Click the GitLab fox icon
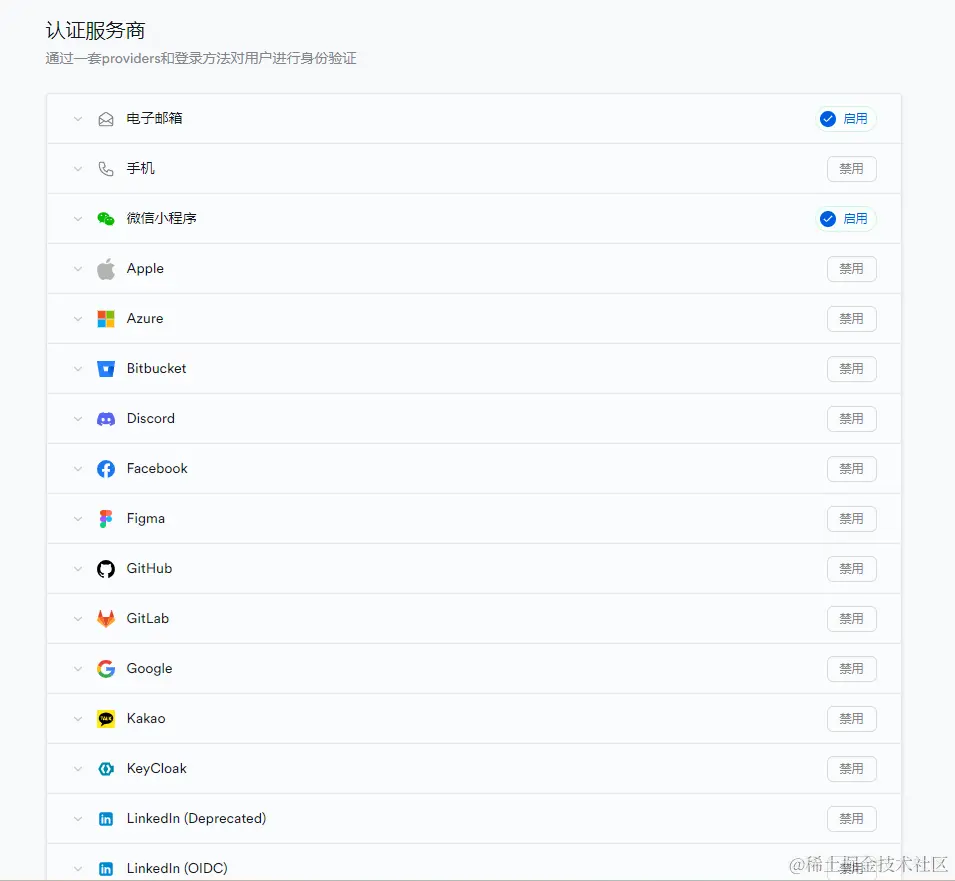The width and height of the screenshot is (955, 881). 106,619
